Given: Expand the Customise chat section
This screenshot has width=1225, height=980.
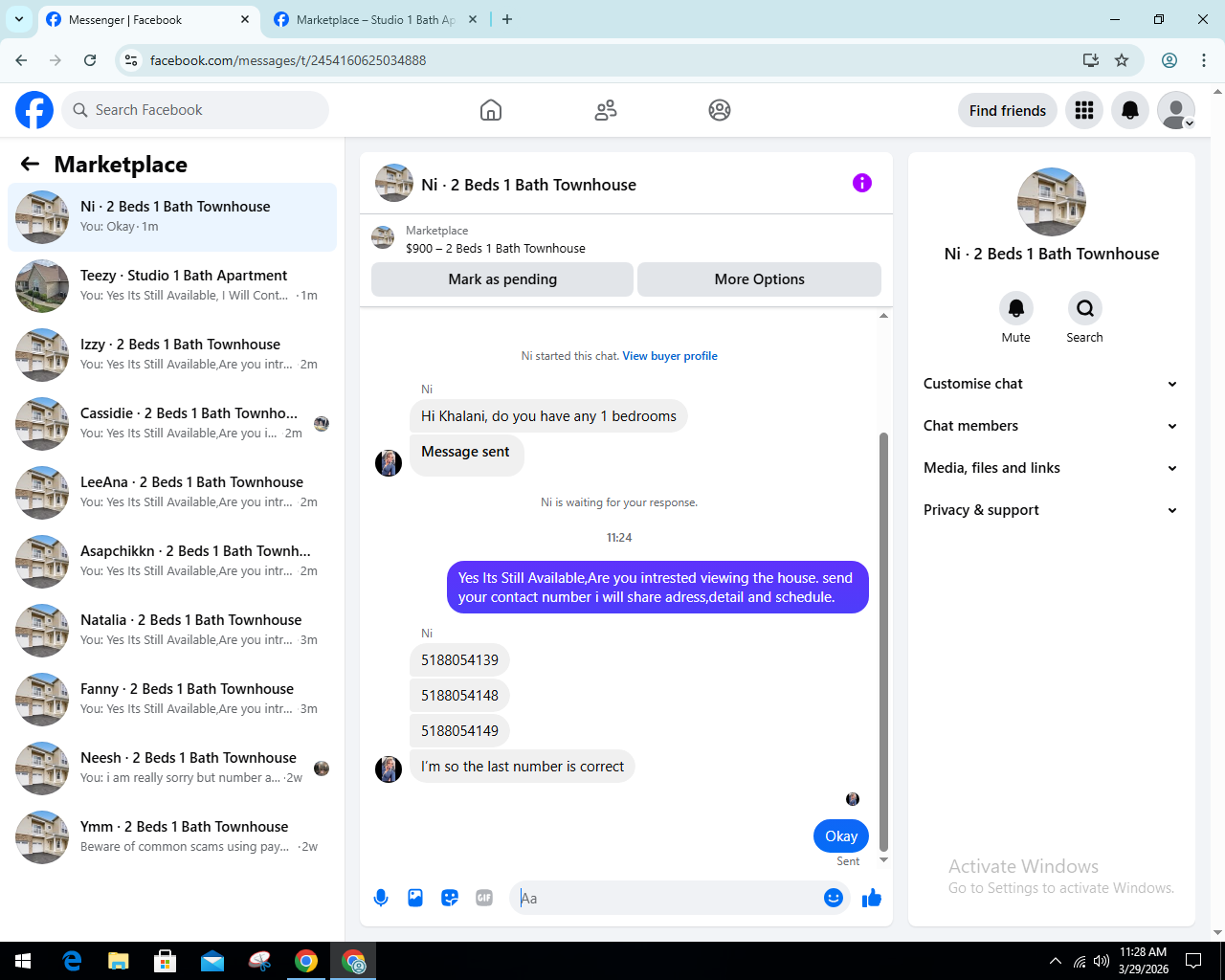Looking at the screenshot, I should (1051, 384).
